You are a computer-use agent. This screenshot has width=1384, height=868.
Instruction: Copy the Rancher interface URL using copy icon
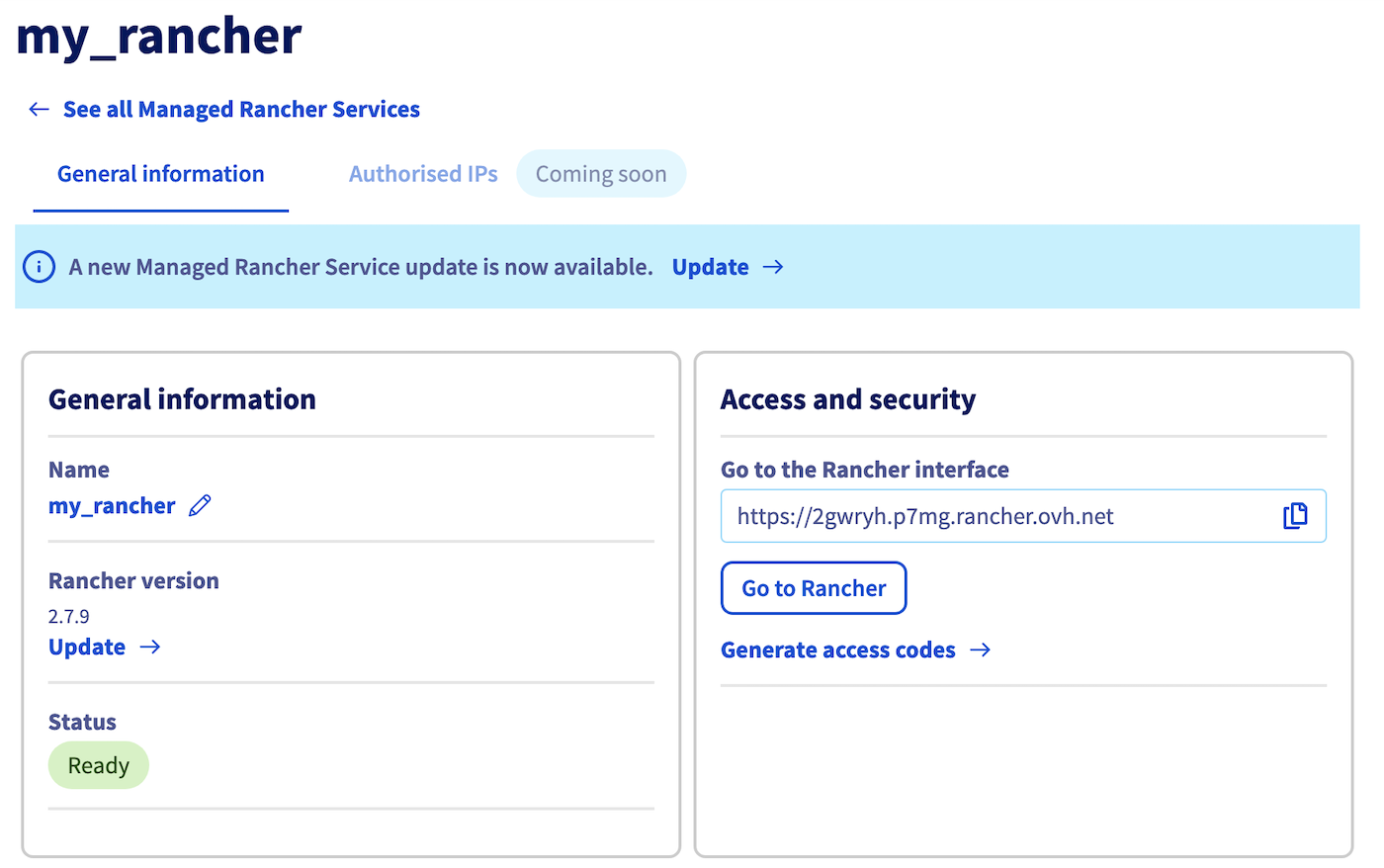click(1296, 515)
